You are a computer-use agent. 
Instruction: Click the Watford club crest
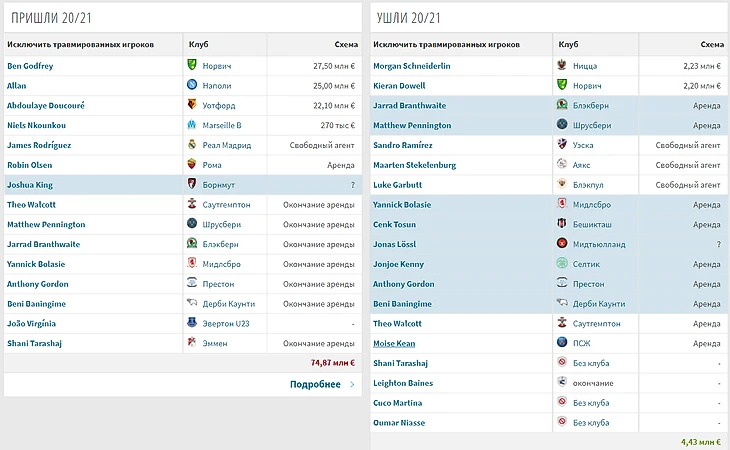click(192, 105)
